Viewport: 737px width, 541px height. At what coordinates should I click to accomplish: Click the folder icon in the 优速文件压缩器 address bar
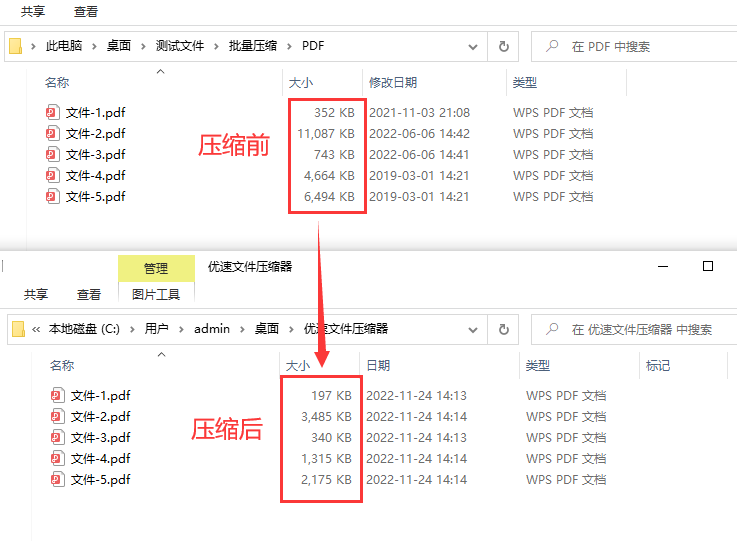click(18, 329)
